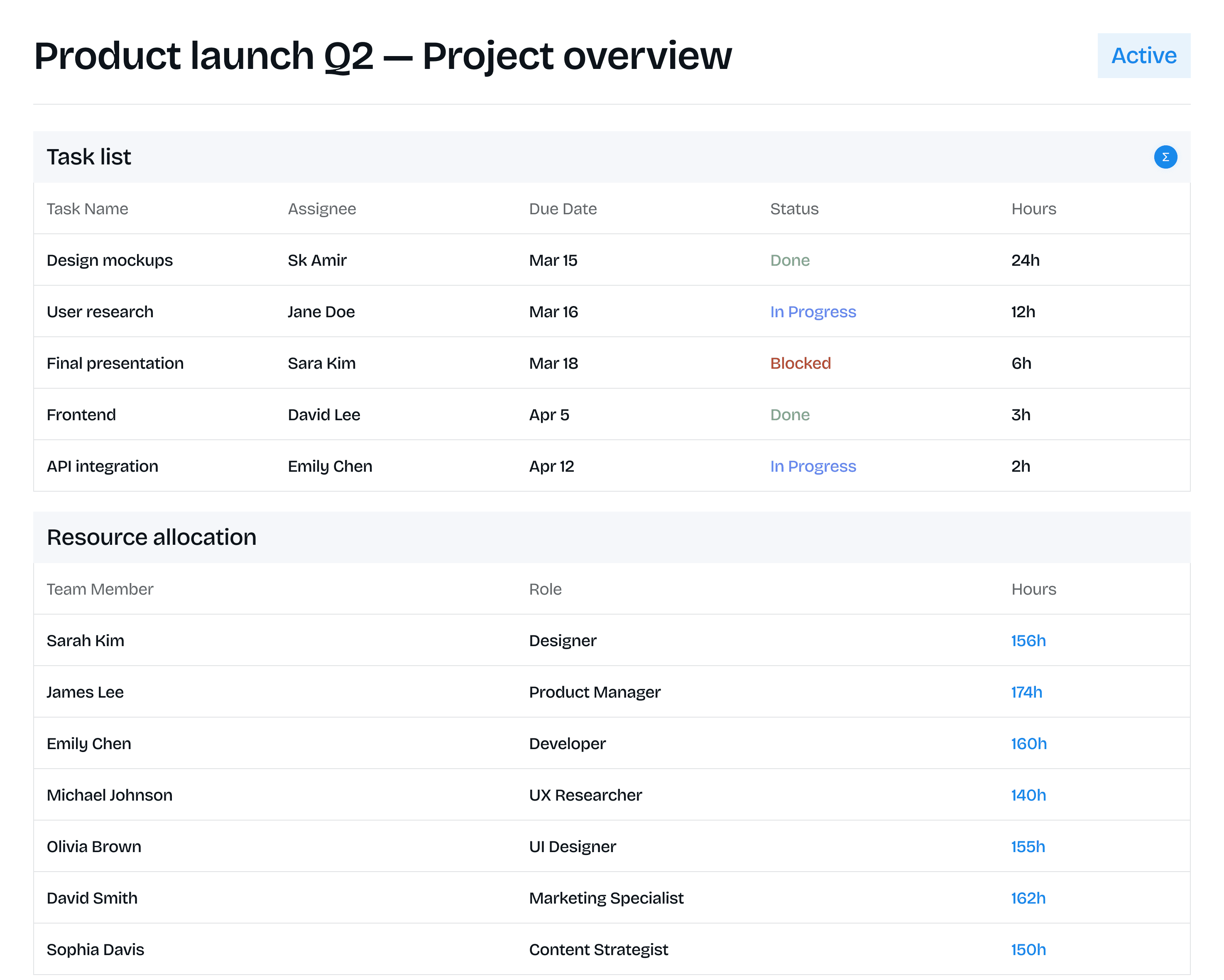
Task: Click the Resource allocation section header
Action: point(152,537)
